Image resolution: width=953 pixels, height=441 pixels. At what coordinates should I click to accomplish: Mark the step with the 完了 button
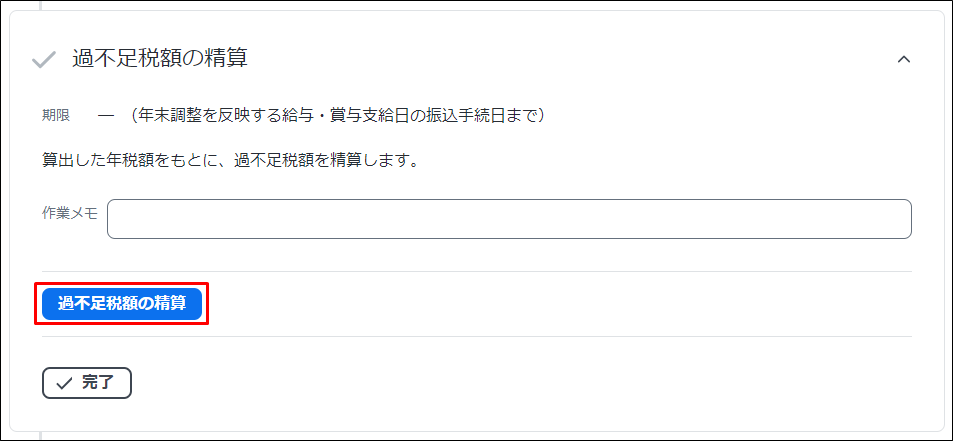87,383
